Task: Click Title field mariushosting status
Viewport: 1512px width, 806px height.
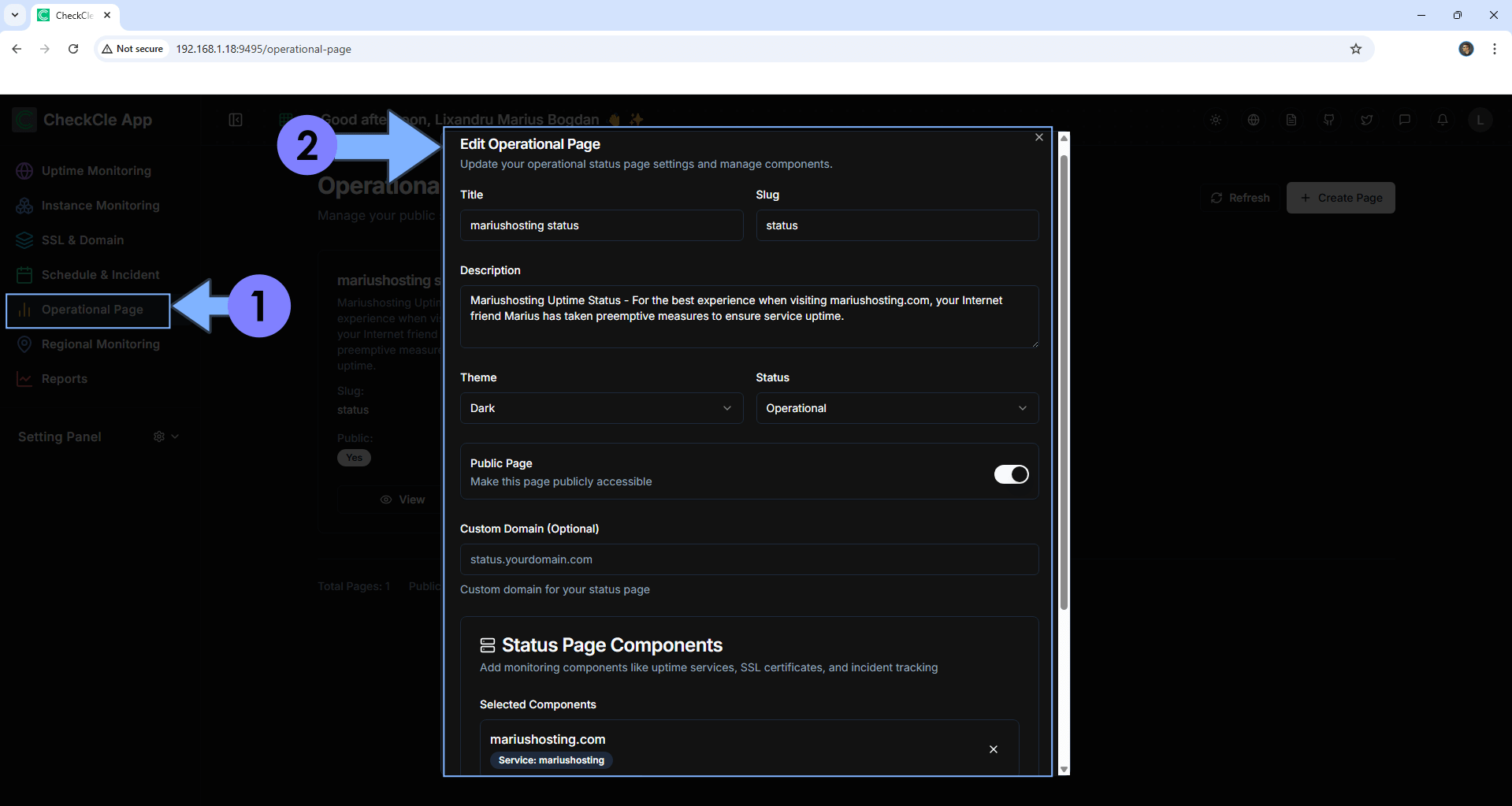Action: pyautogui.click(x=601, y=225)
